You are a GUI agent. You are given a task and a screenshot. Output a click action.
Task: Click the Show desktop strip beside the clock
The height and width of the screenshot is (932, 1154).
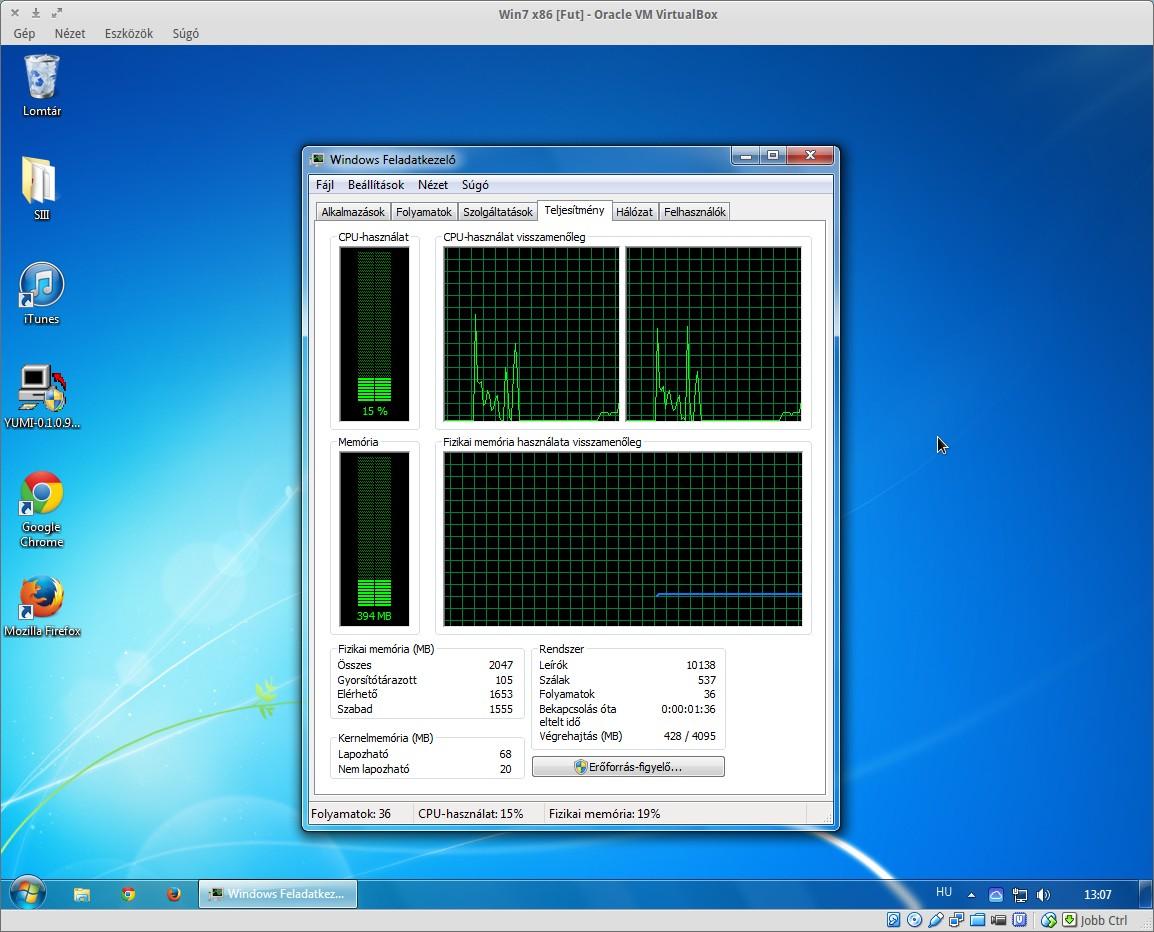tap(1148, 894)
